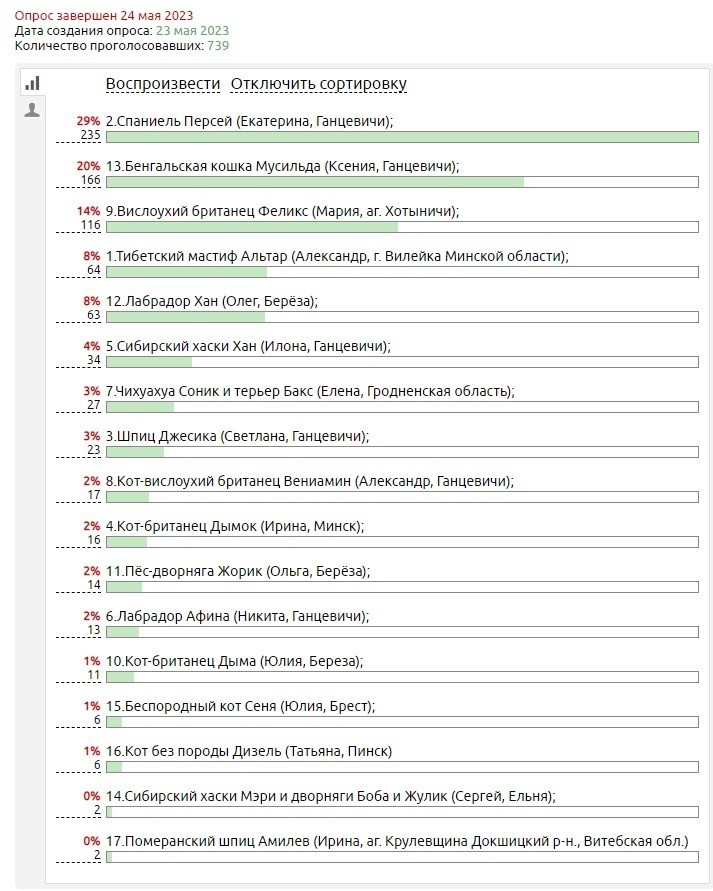Click the vote count 235 for Спаниель Персей

click(90, 135)
